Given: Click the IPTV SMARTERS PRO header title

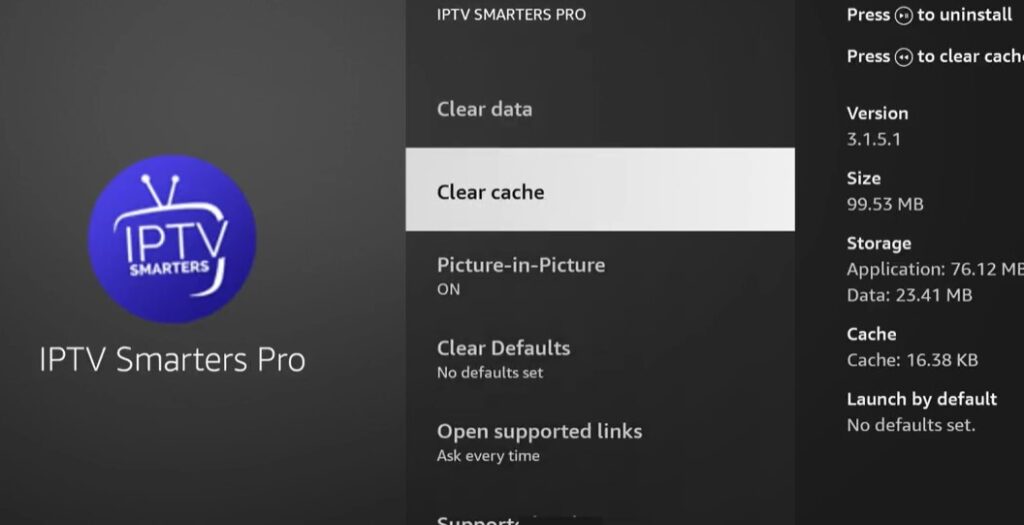Looking at the screenshot, I should (512, 15).
